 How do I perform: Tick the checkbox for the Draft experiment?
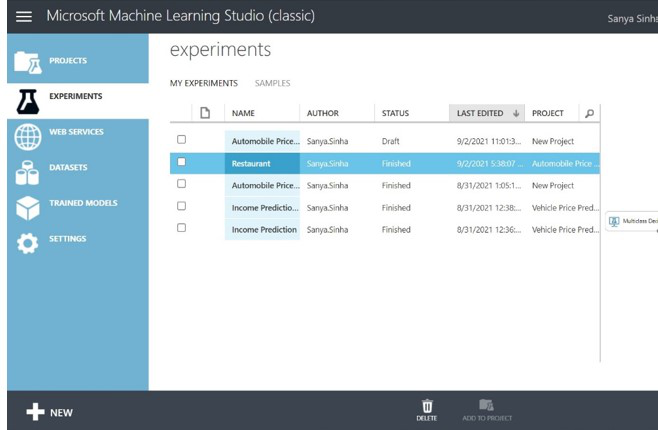(181, 140)
